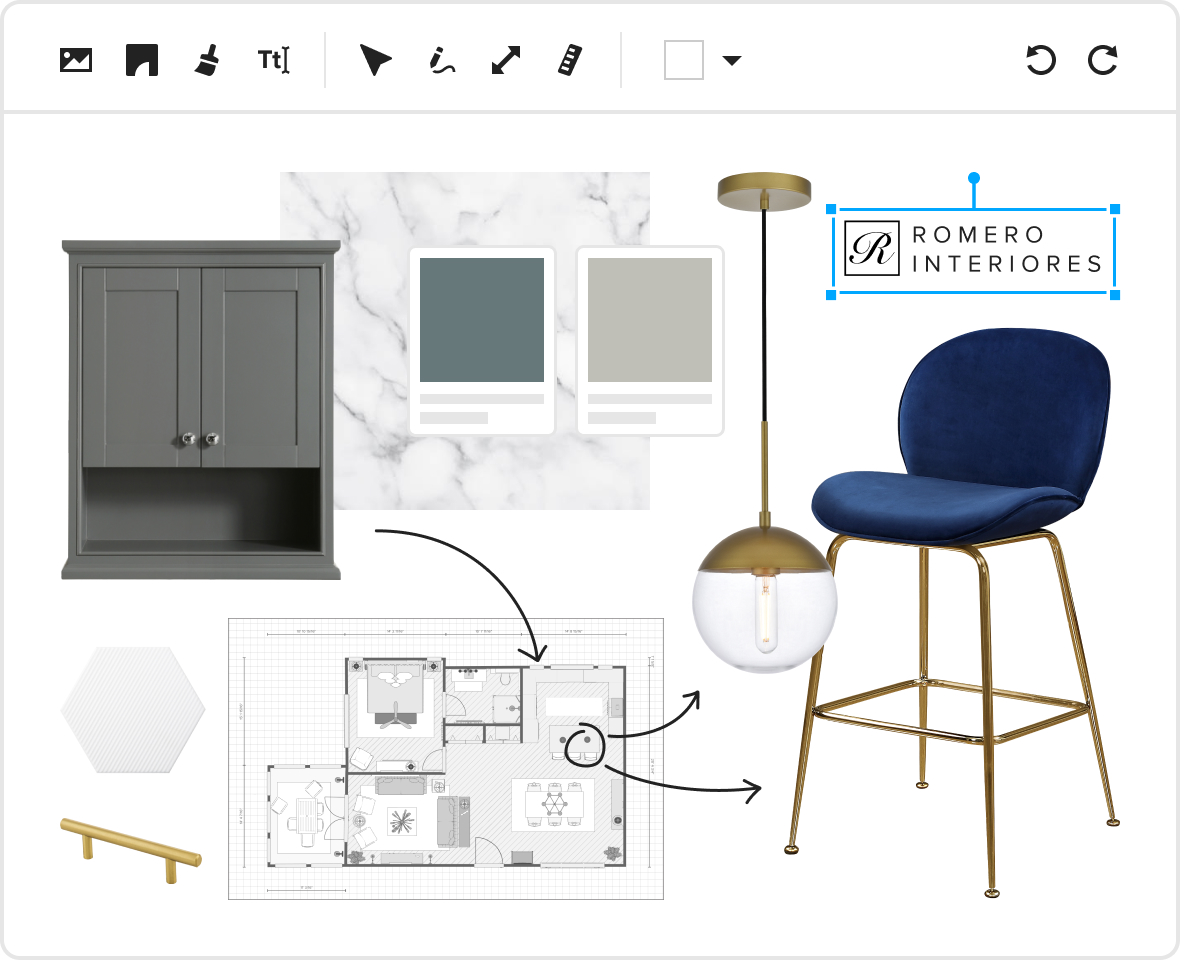The image size is (1190, 960).
Task: Activate the arrow pointer select tool
Action: (375, 60)
